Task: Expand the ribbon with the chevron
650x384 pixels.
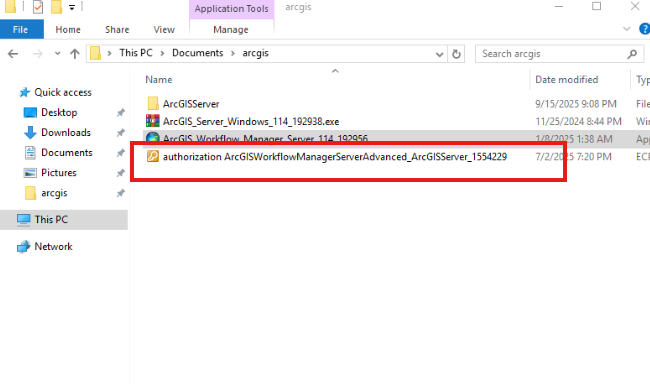Action: [626, 29]
